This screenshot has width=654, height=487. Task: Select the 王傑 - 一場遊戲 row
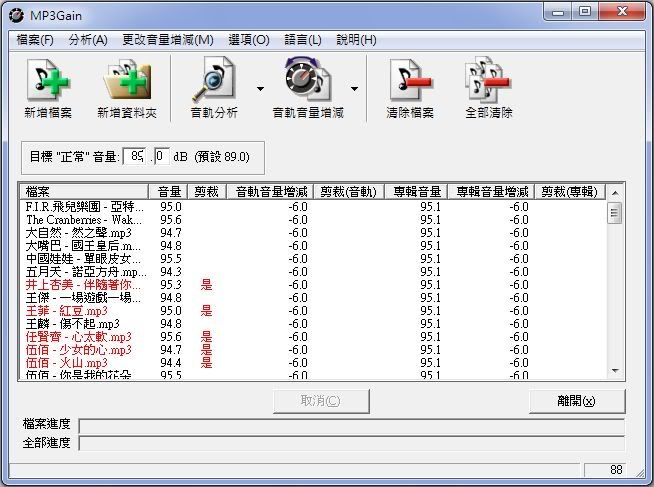pyautogui.click(x=313, y=298)
